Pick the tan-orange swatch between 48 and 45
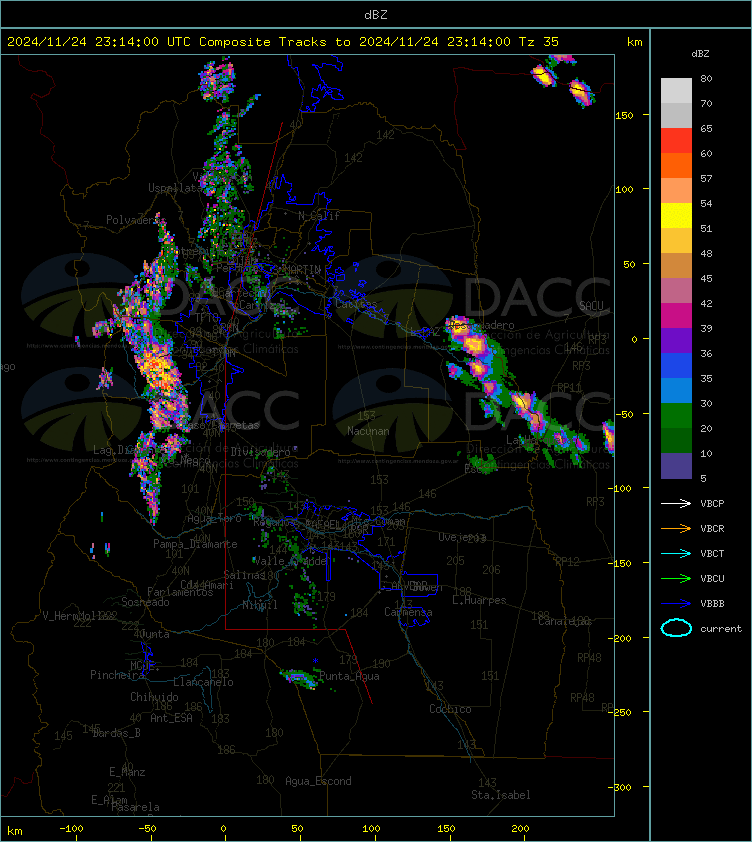 676,265
